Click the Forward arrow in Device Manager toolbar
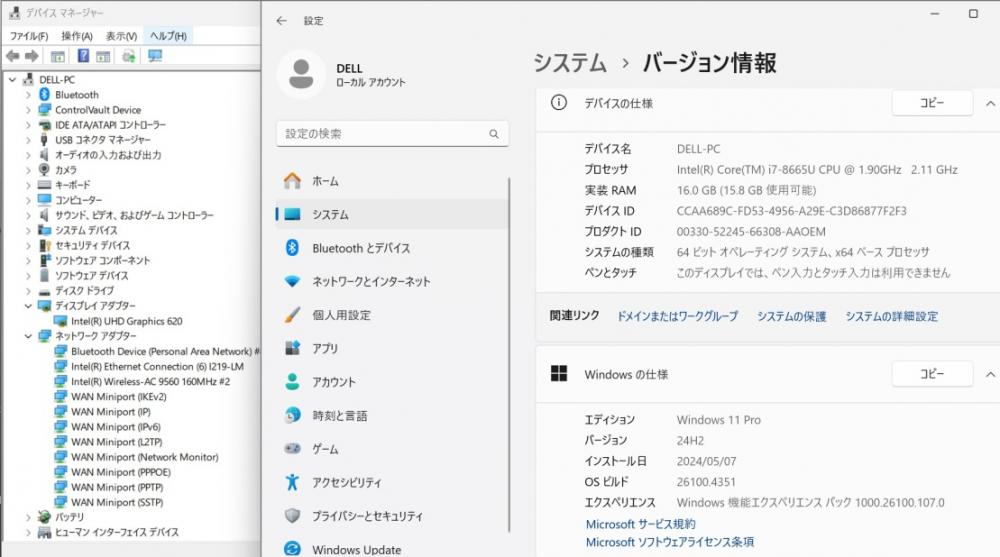The width and height of the screenshot is (1000, 557). click(31, 56)
